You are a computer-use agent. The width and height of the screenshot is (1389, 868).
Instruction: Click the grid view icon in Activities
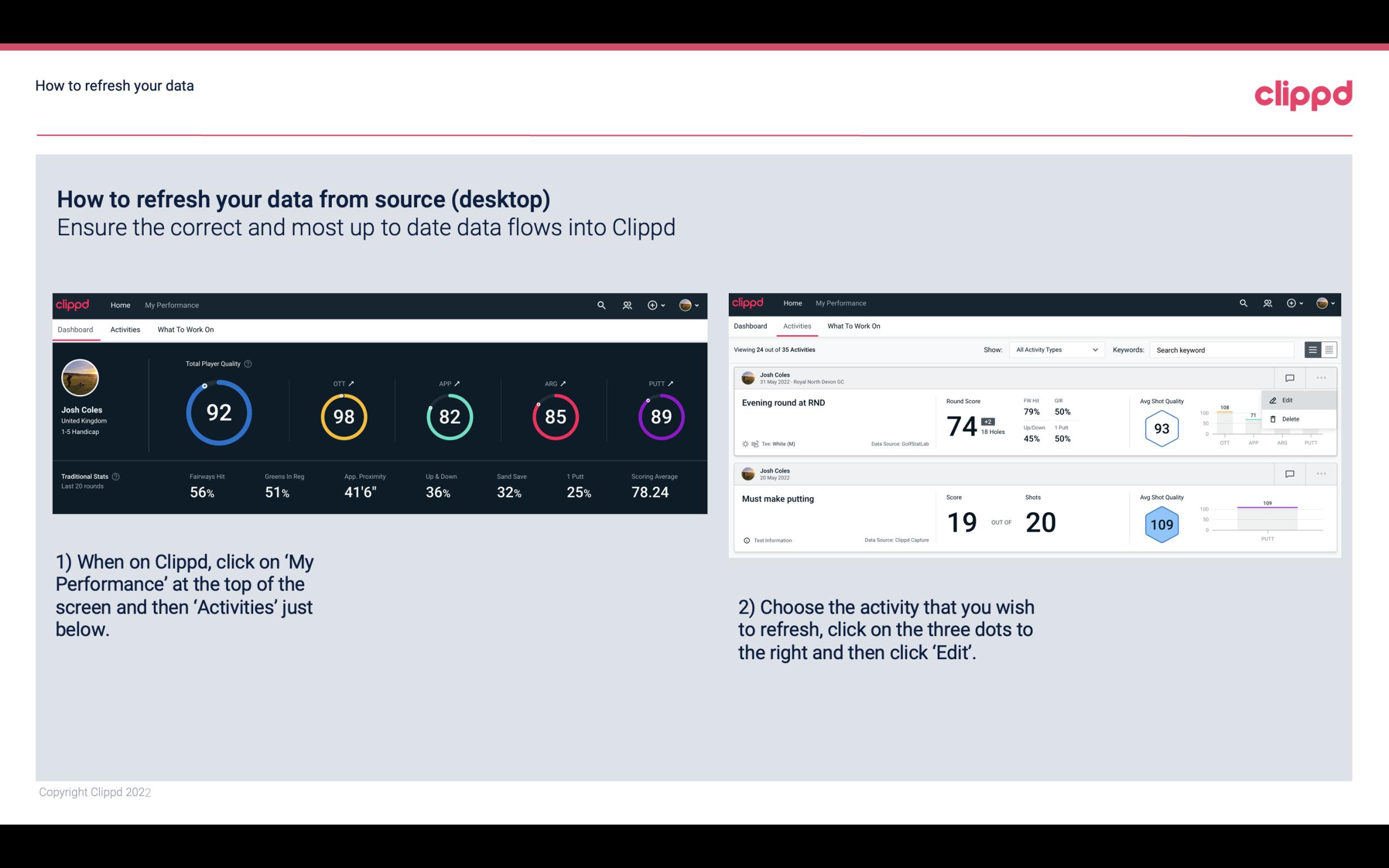pyautogui.click(x=1328, y=349)
